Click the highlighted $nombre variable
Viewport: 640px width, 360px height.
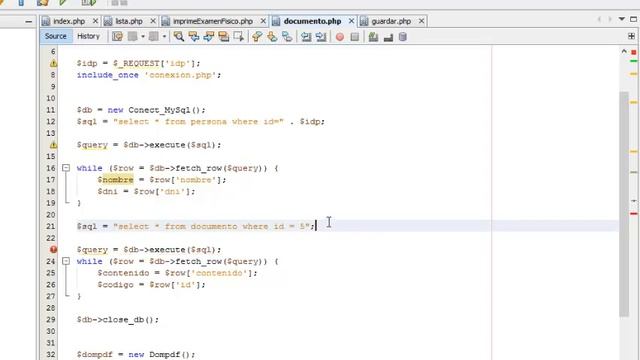[x=115, y=180]
